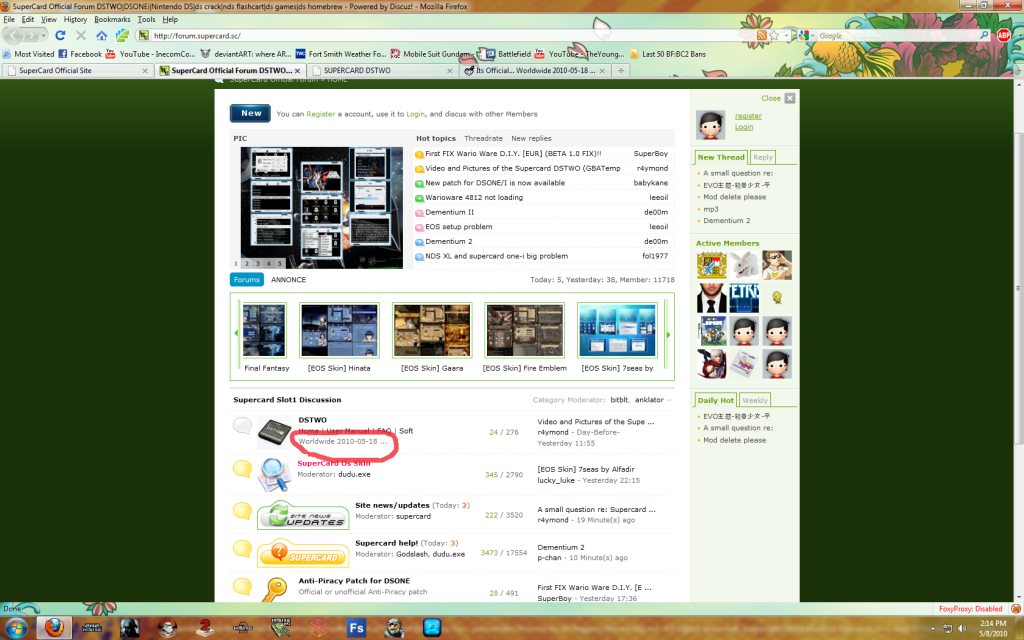This screenshot has width=1024, height=640.
Task: Switch to the Reply tab in sidebar
Action: (763, 157)
